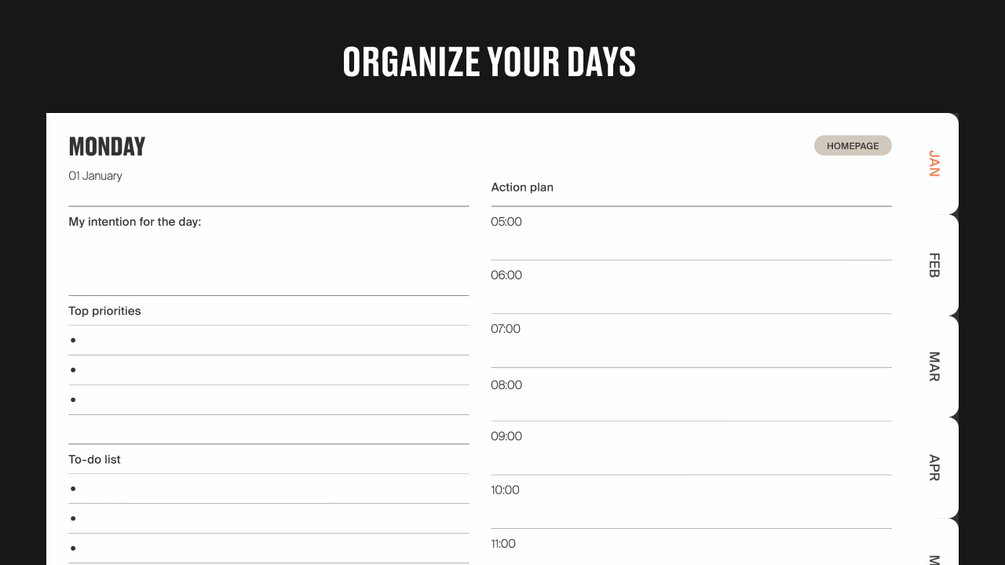Image resolution: width=1005 pixels, height=565 pixels.
Task: Click the 09:00 action plan line
Action: tap(690, 448)
